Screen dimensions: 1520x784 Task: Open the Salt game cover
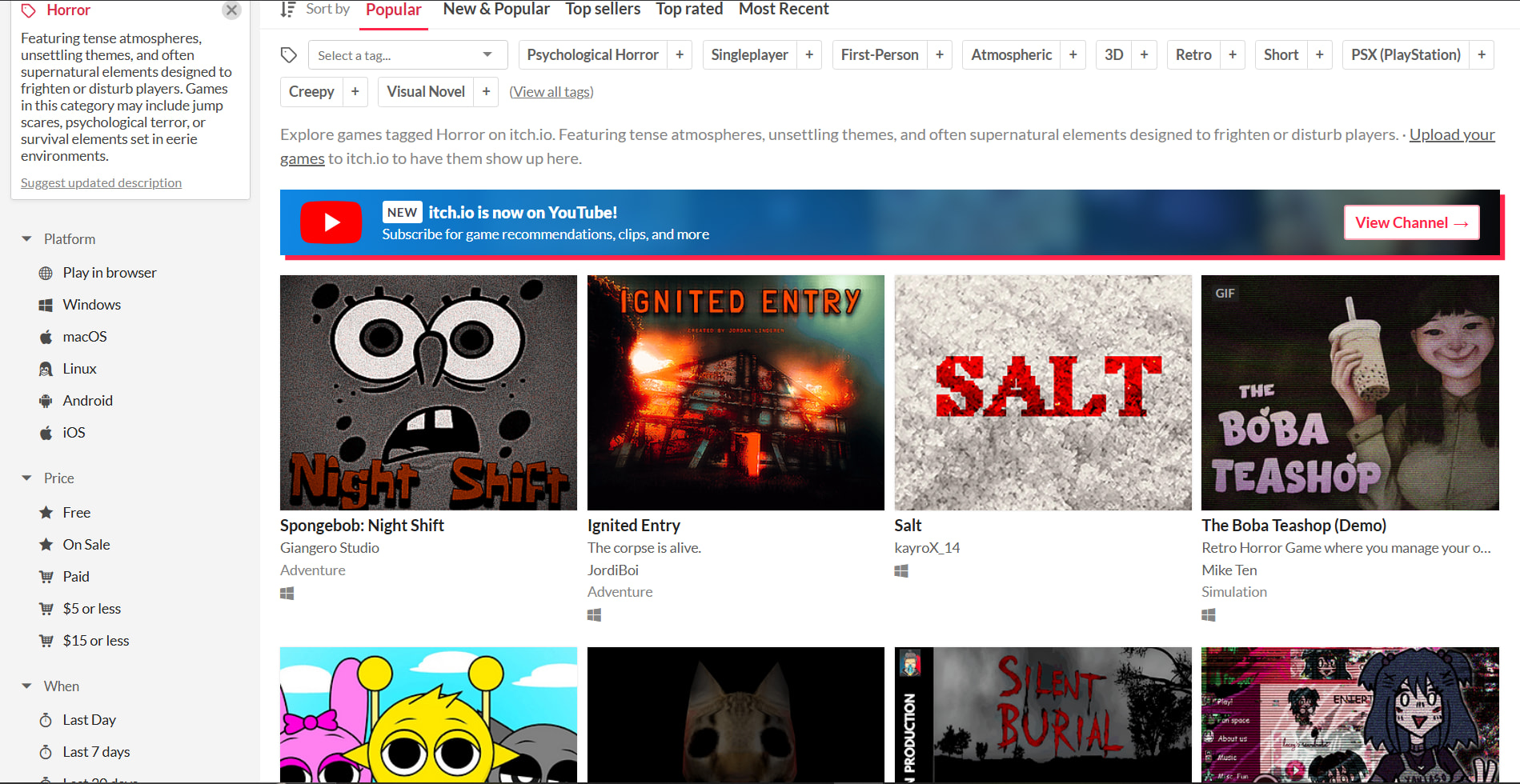click(x=1043, y=393)
